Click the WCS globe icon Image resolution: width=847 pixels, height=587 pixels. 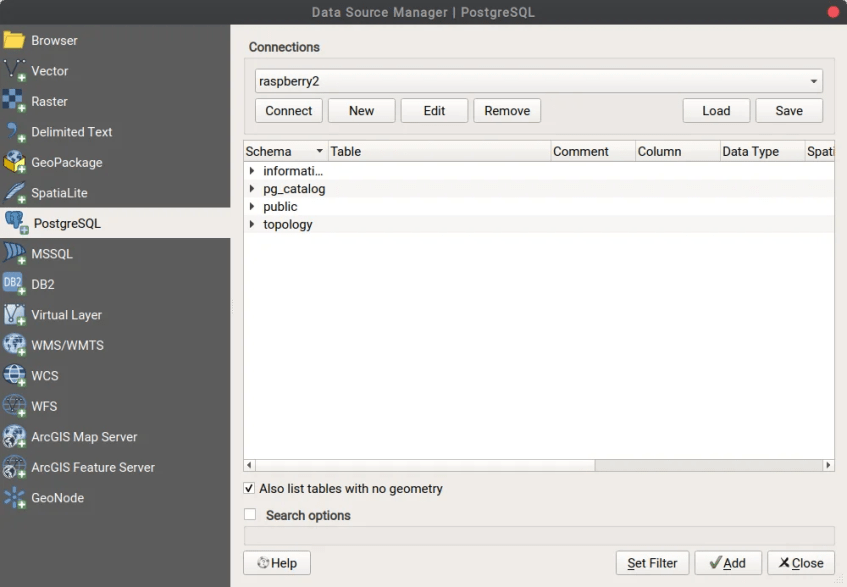15,375
